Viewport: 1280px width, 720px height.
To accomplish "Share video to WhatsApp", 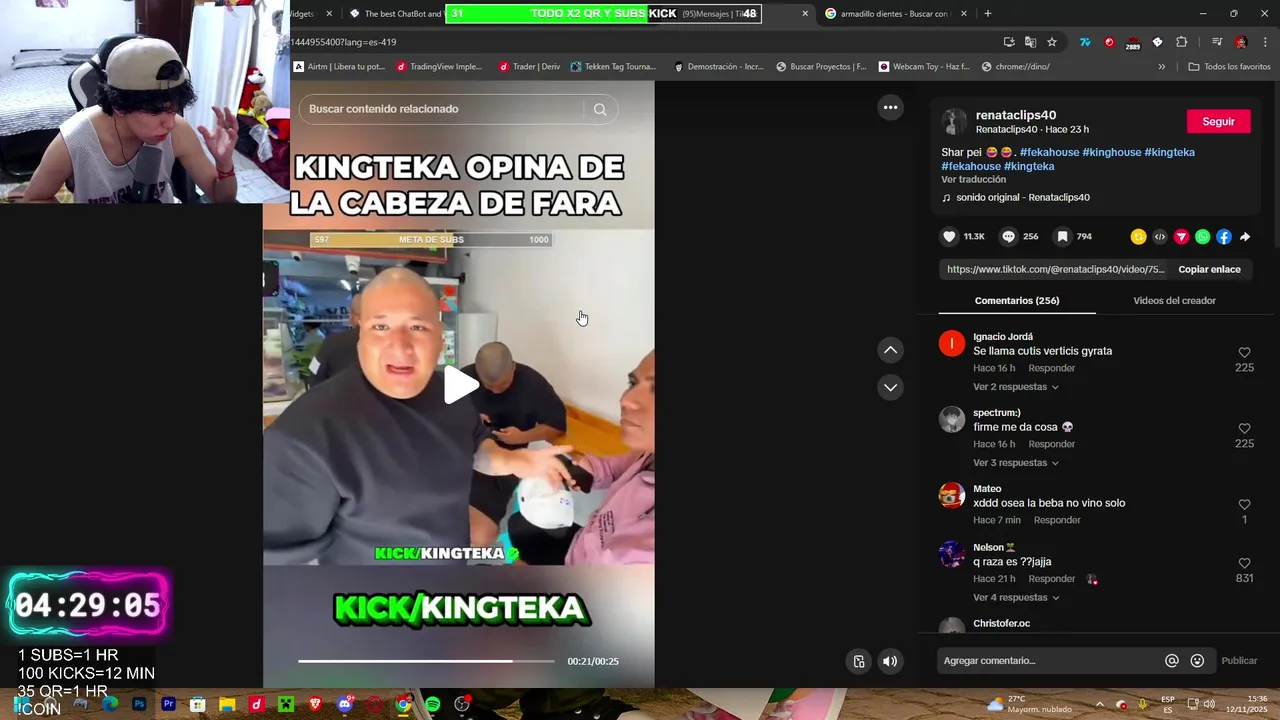I will coord(1202,237).
